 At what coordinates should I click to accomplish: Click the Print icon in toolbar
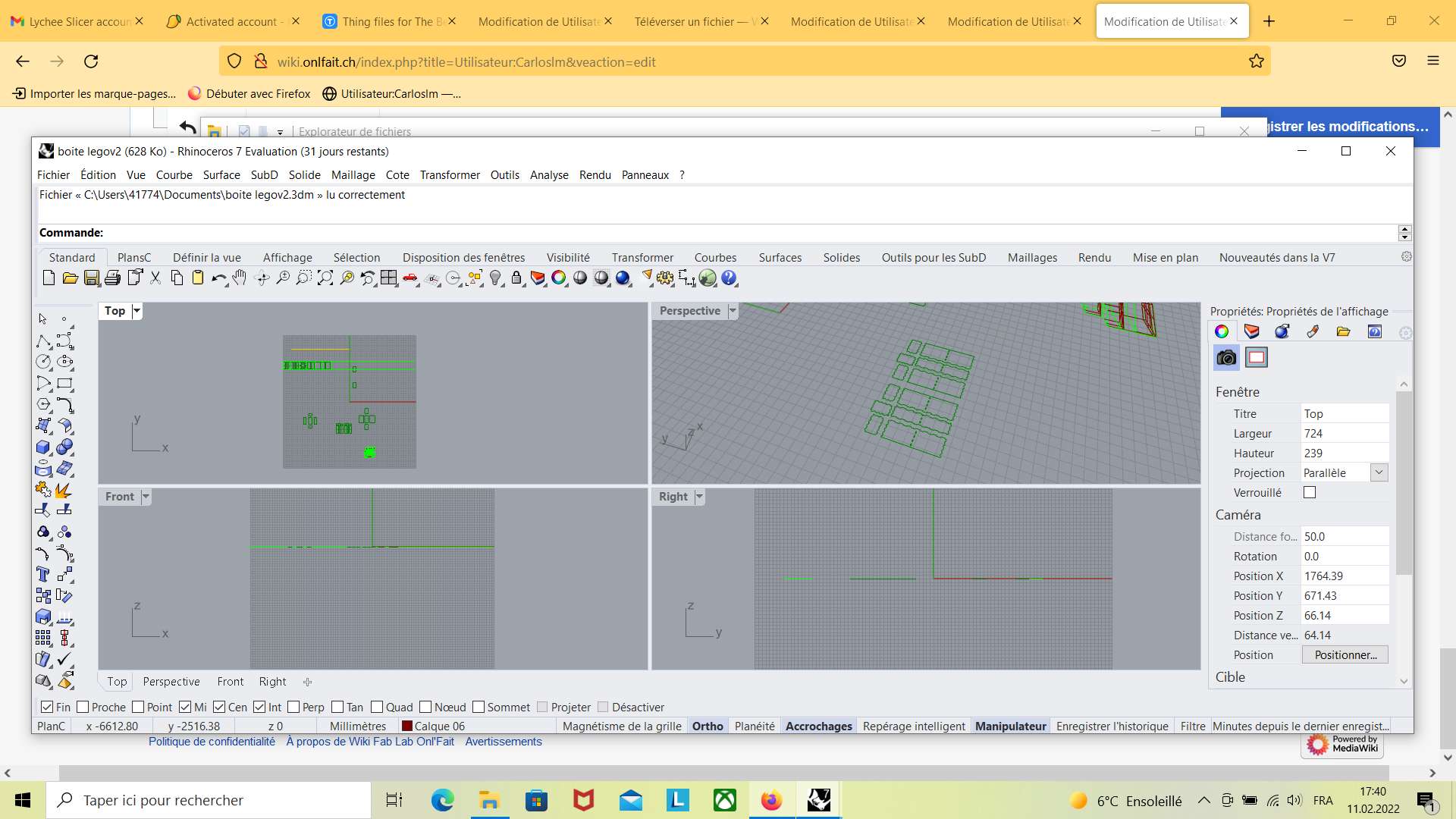(x=113, y=278)
